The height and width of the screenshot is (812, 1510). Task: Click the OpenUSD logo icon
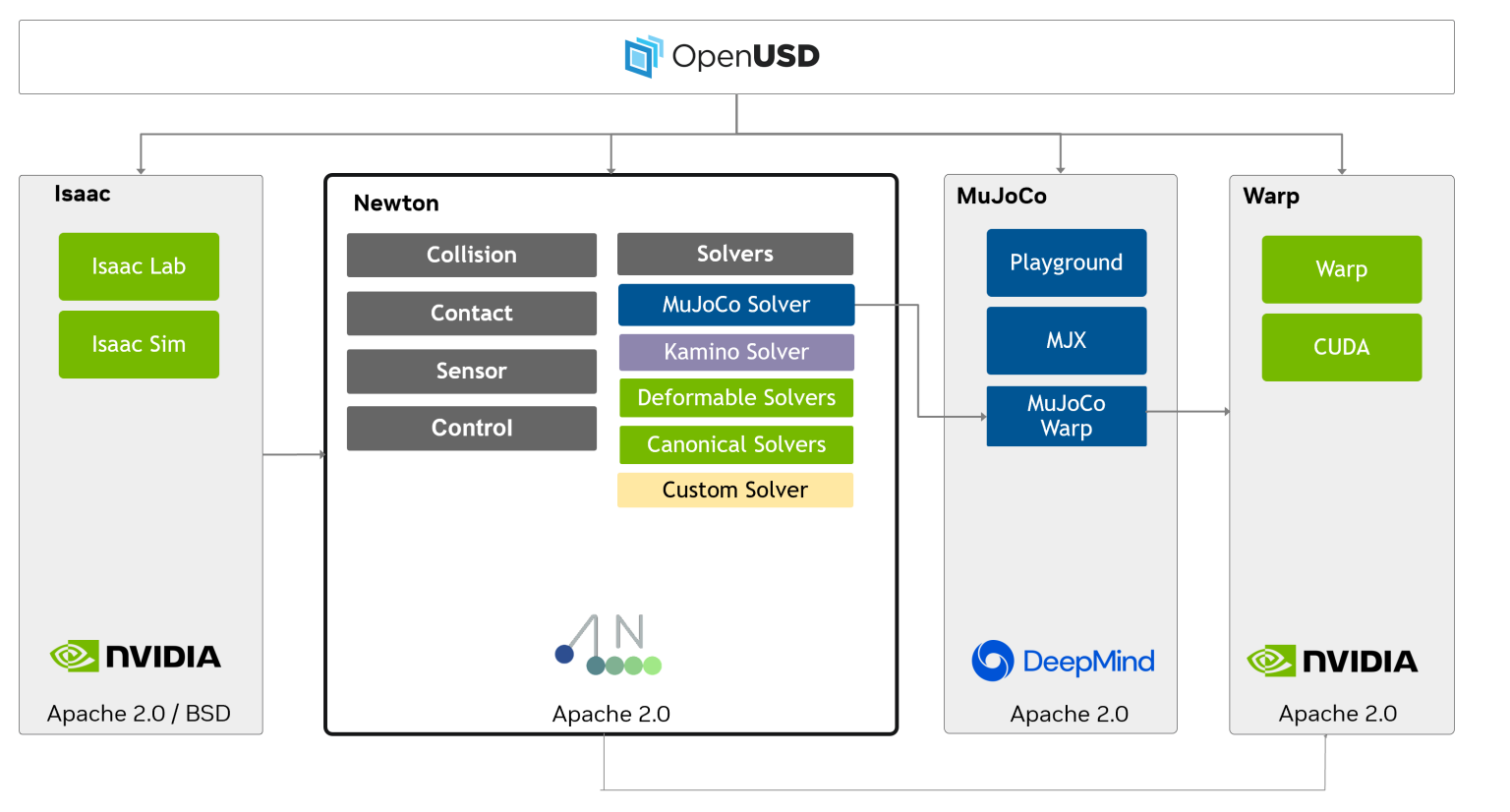[x=644, y=56]
